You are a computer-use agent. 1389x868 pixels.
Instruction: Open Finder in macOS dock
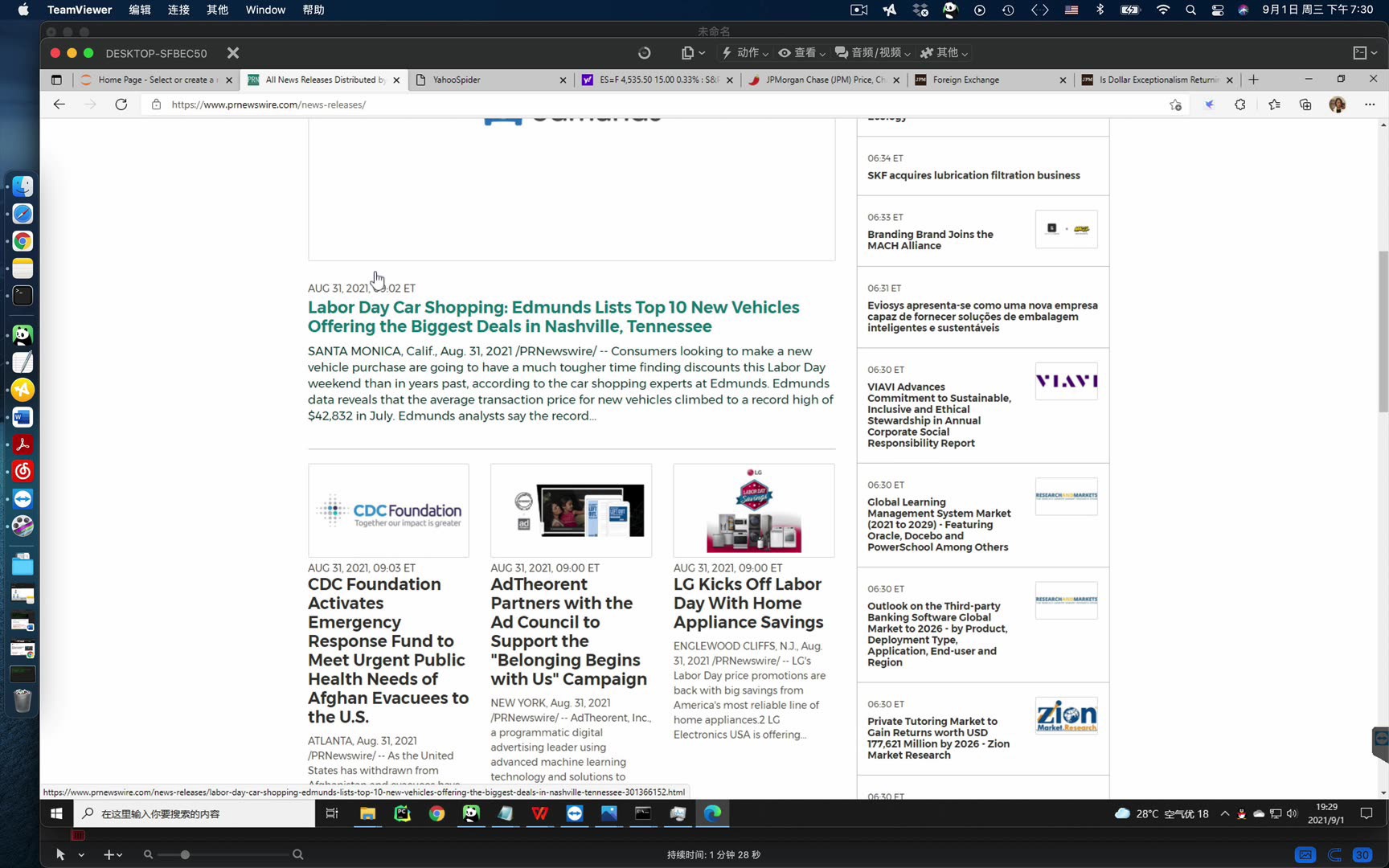point(23,186)
